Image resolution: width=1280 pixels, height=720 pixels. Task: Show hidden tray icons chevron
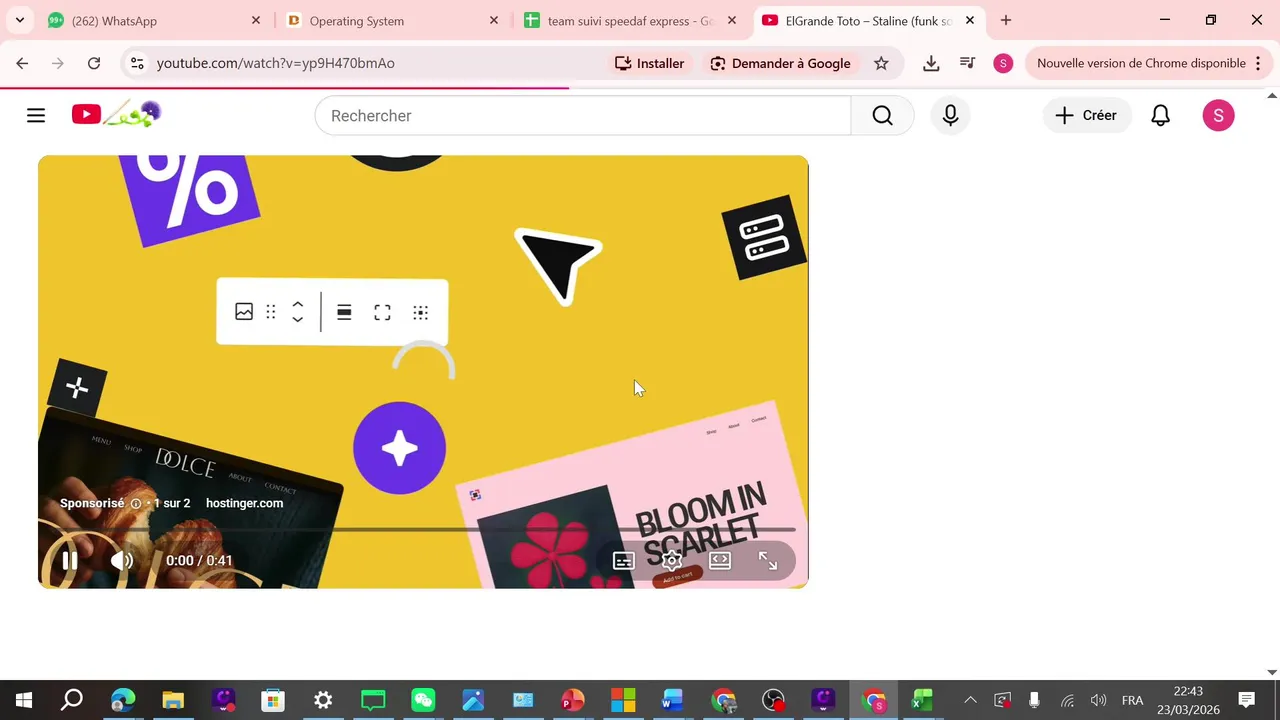pyautogui.click(x=970, y=700)
